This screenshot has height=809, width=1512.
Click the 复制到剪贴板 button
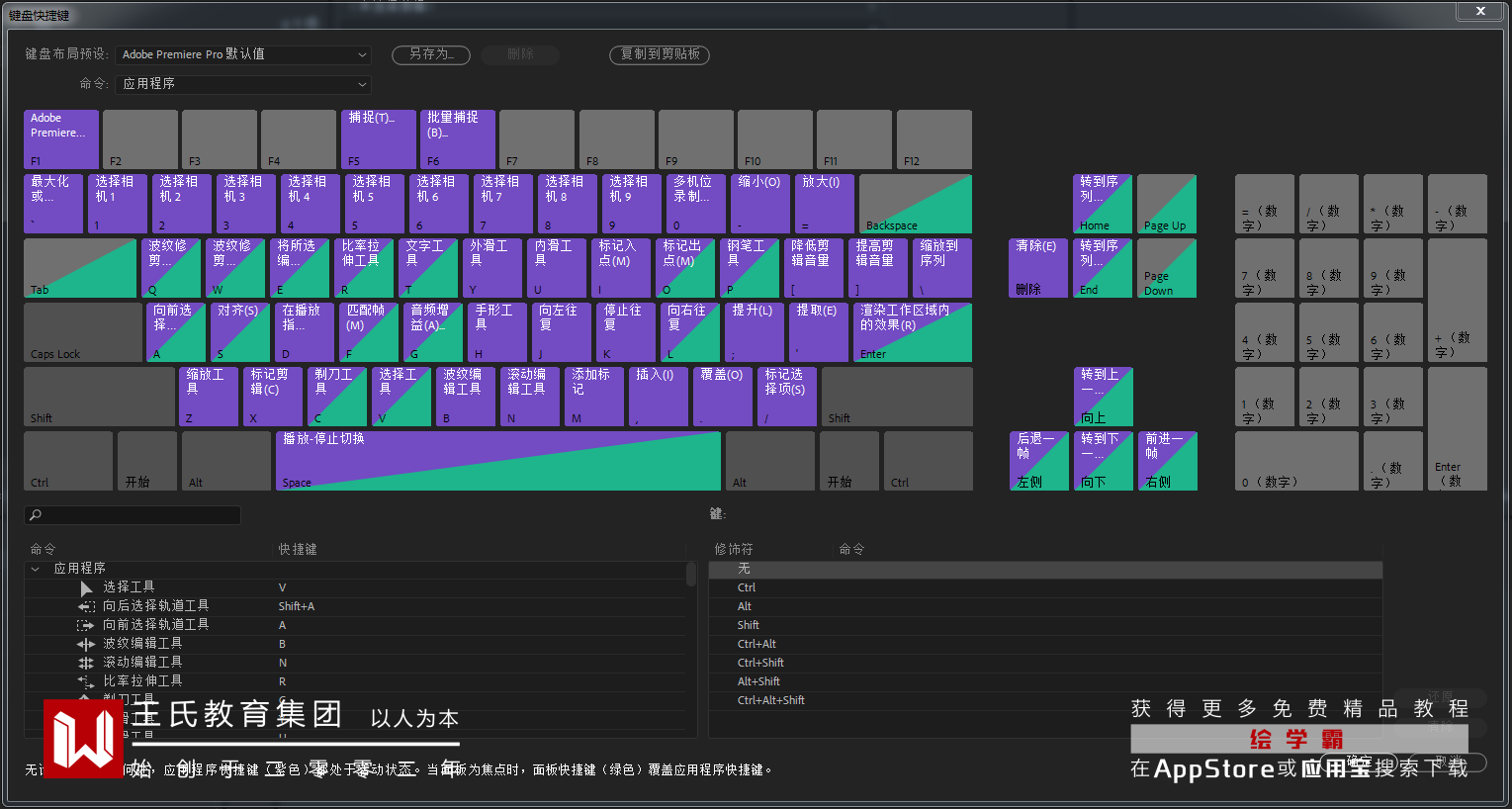pyautogui.click(x=660, y=54)
